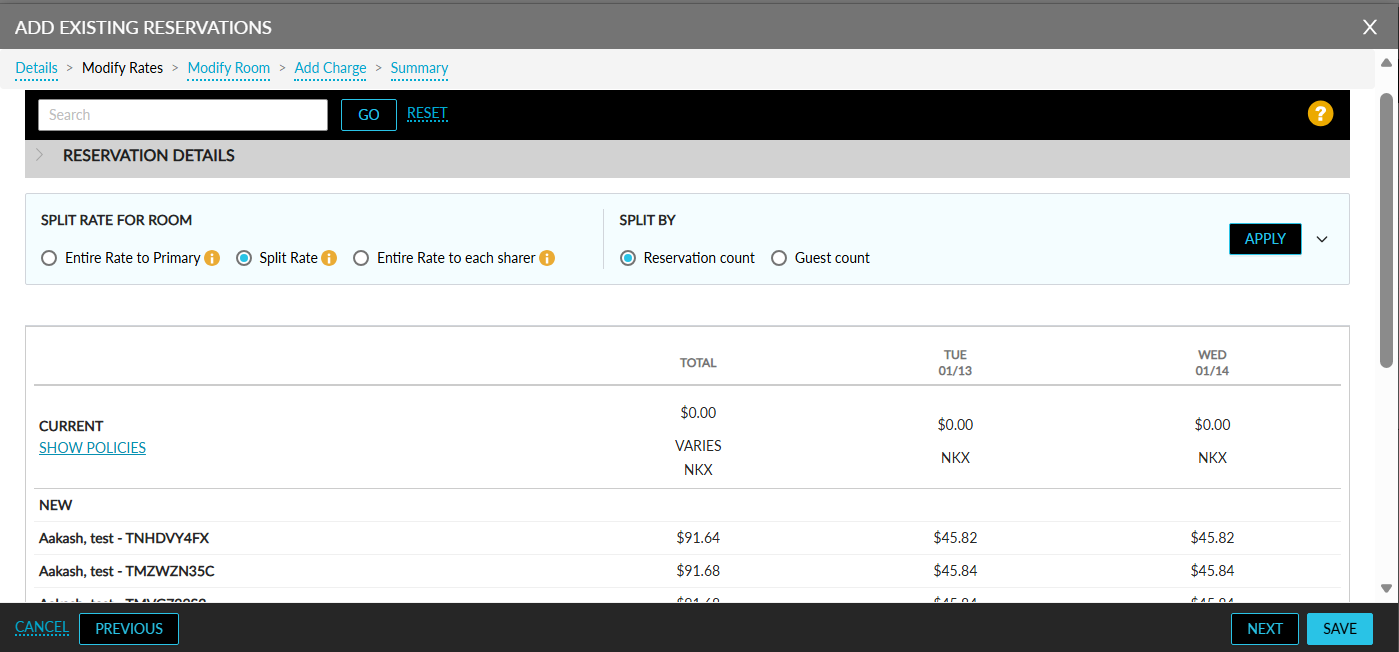Select Reservation count radio button
1399x652 pixels.
628,258
